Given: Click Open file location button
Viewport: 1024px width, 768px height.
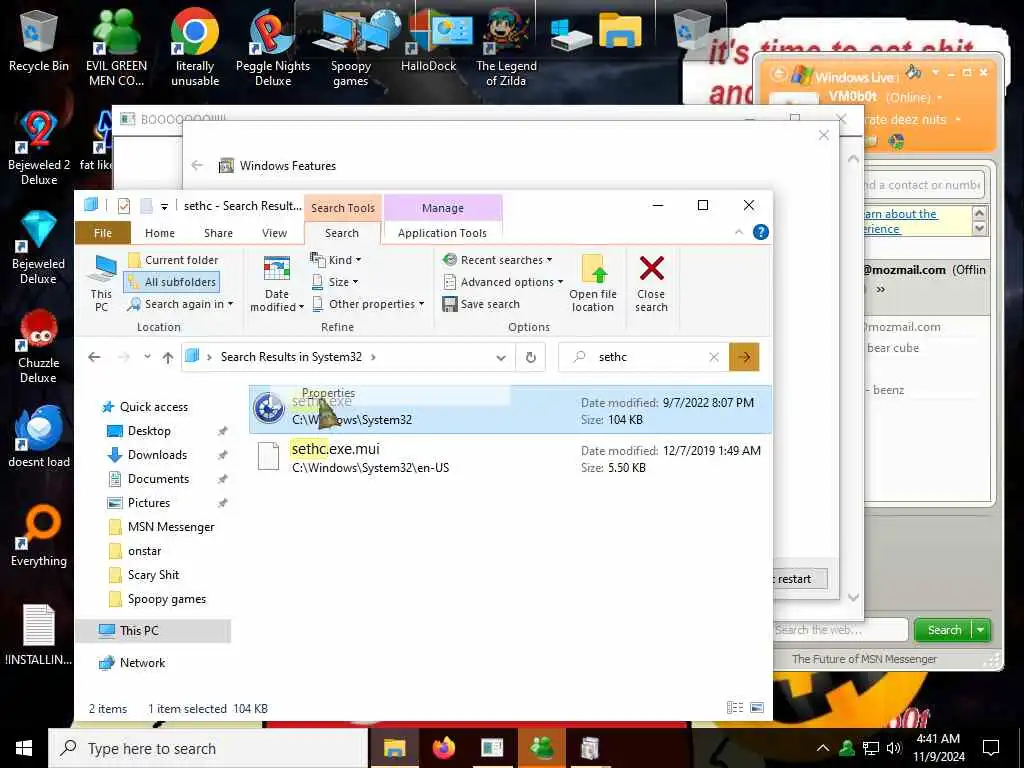Looking at the screenshot, I should (593, 283).
